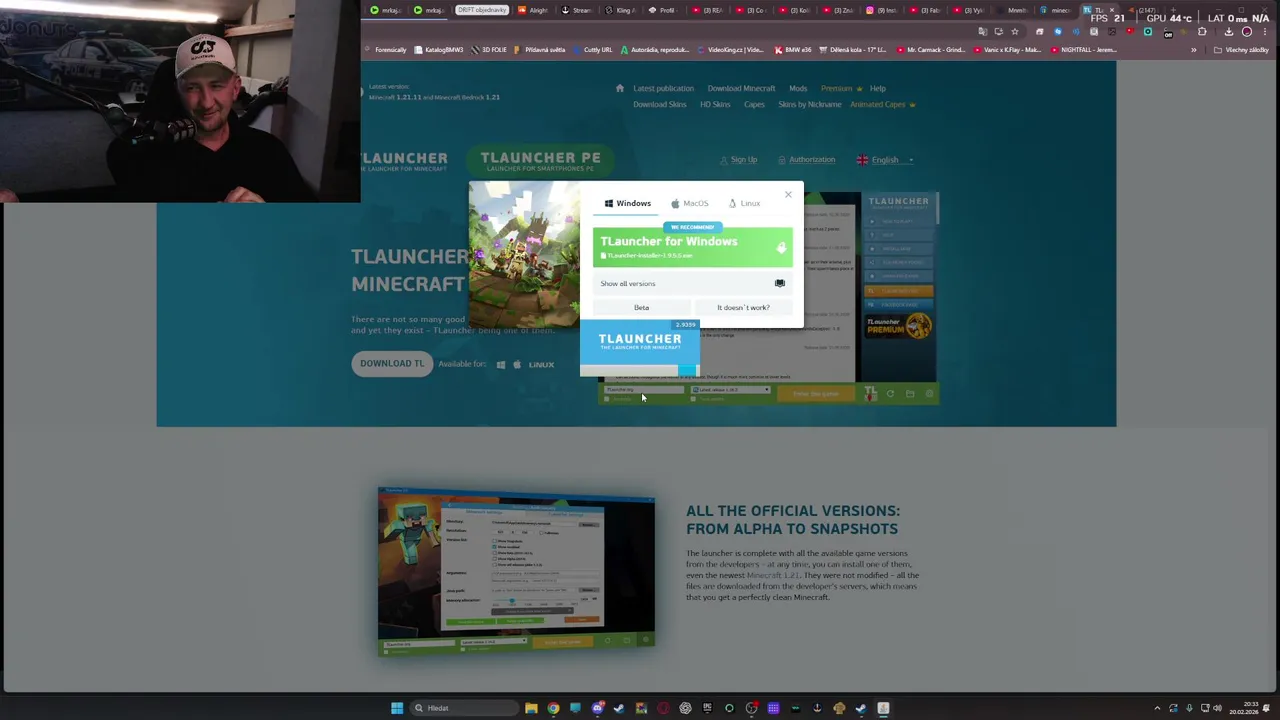Viewport: 1280px width, 720px height.
Task: Open Google Chrome from taskbar
Action: point(553,708)
